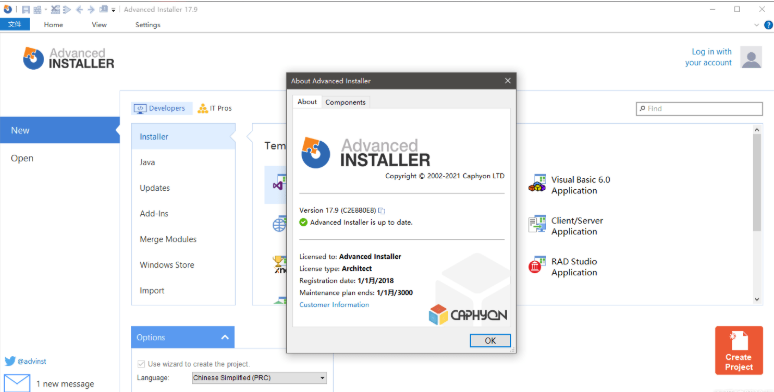Image resolution: width=774 pixels, height=392 pixels.
Task: Click the Log in with your account link
Action: tap(708, 57)
